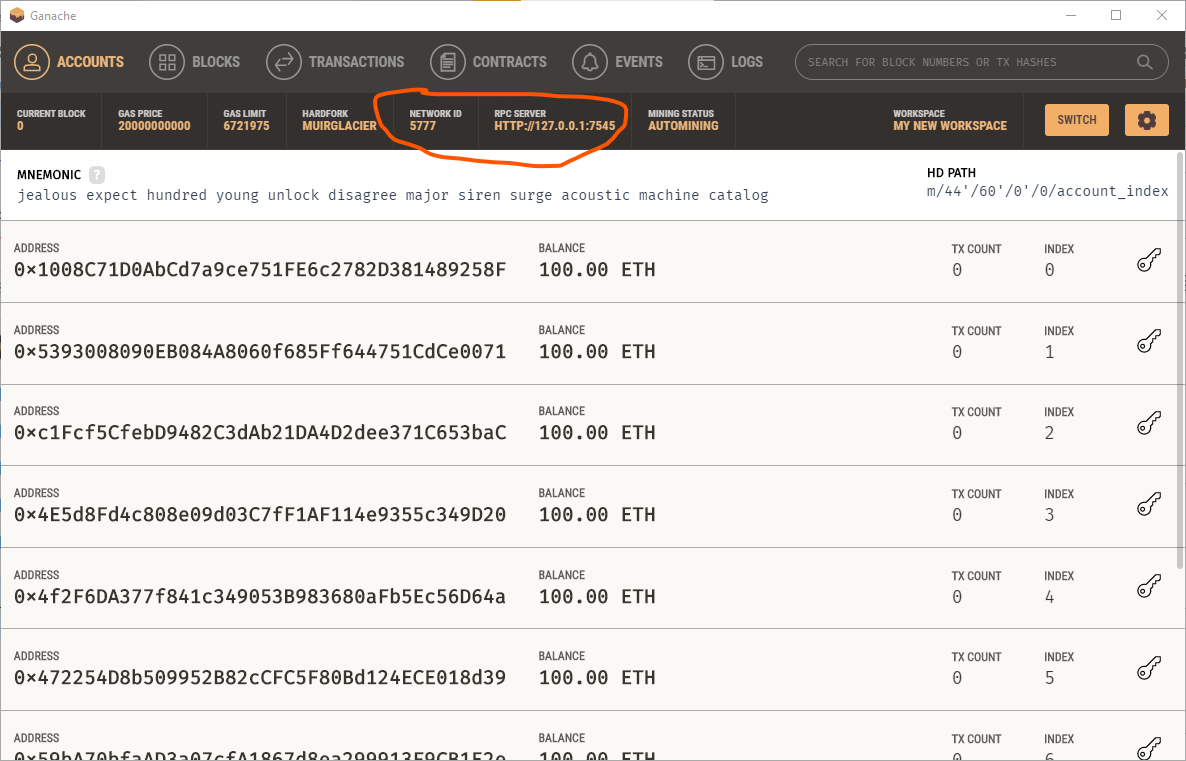Select address 0x4f2F6DA377f841c349053B983680aFb5Ec56D64a
This screenshot has width=1186, height=761.
coord(259,597)
